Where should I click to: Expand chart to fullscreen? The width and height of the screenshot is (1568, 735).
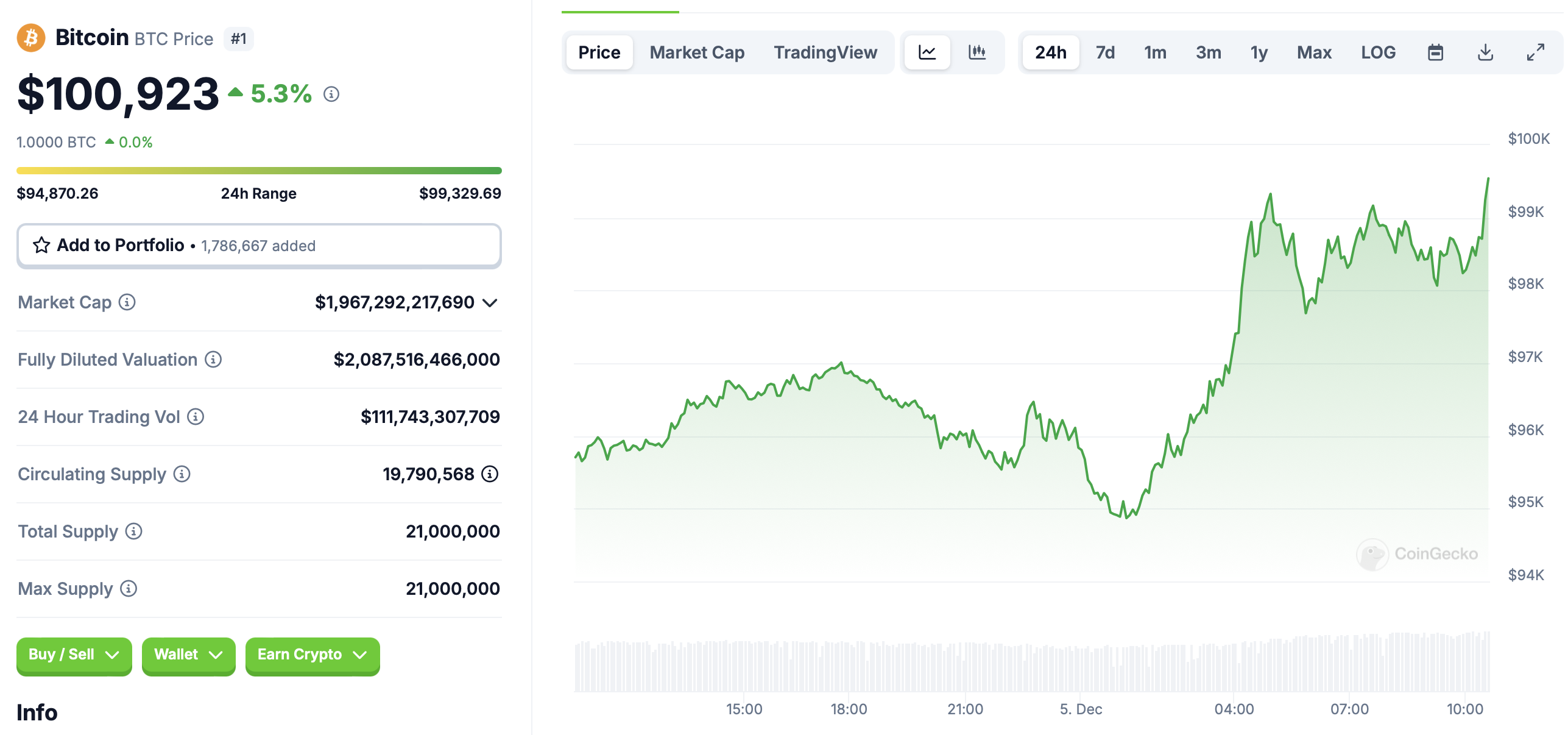(1535, 52)
